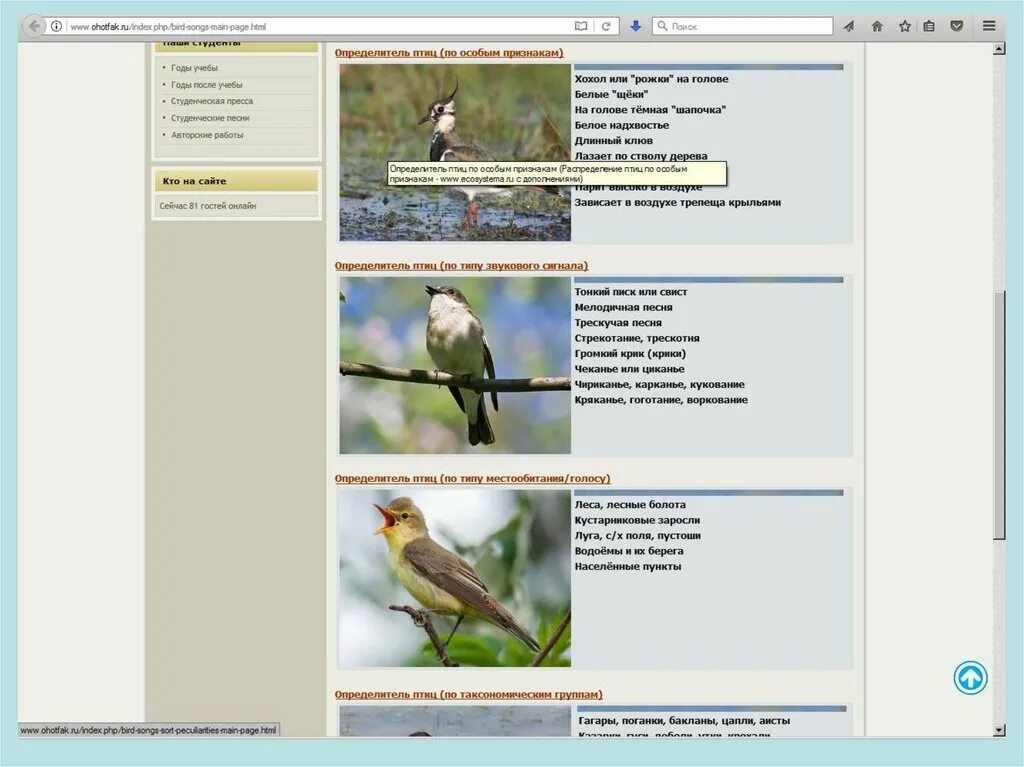Select Стрекотание, трескотня entry
The width and height of the screenshot is (1024, 767).
point(637,338)
